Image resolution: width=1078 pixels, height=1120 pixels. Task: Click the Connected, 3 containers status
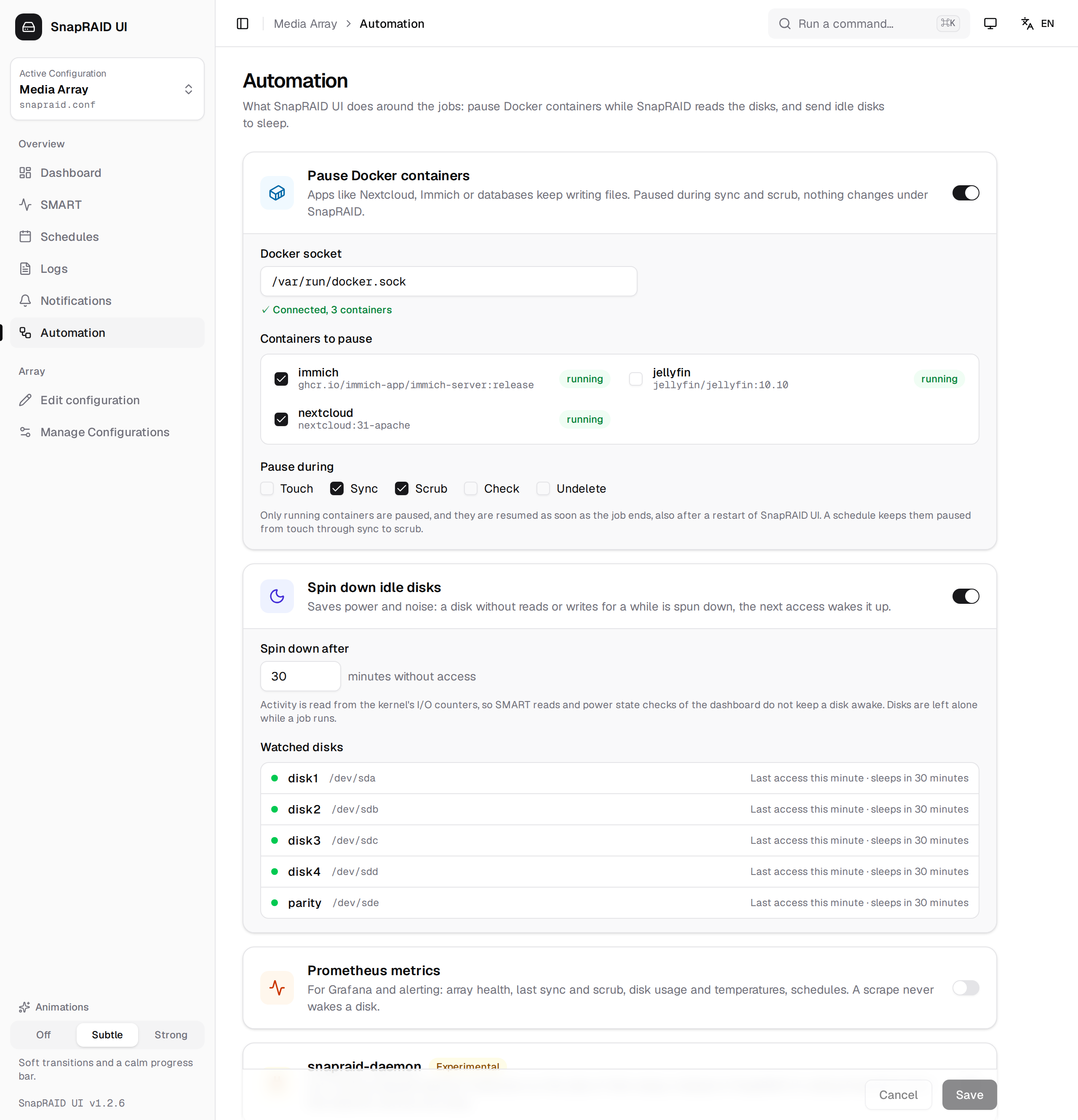click(x=326, y=310)
